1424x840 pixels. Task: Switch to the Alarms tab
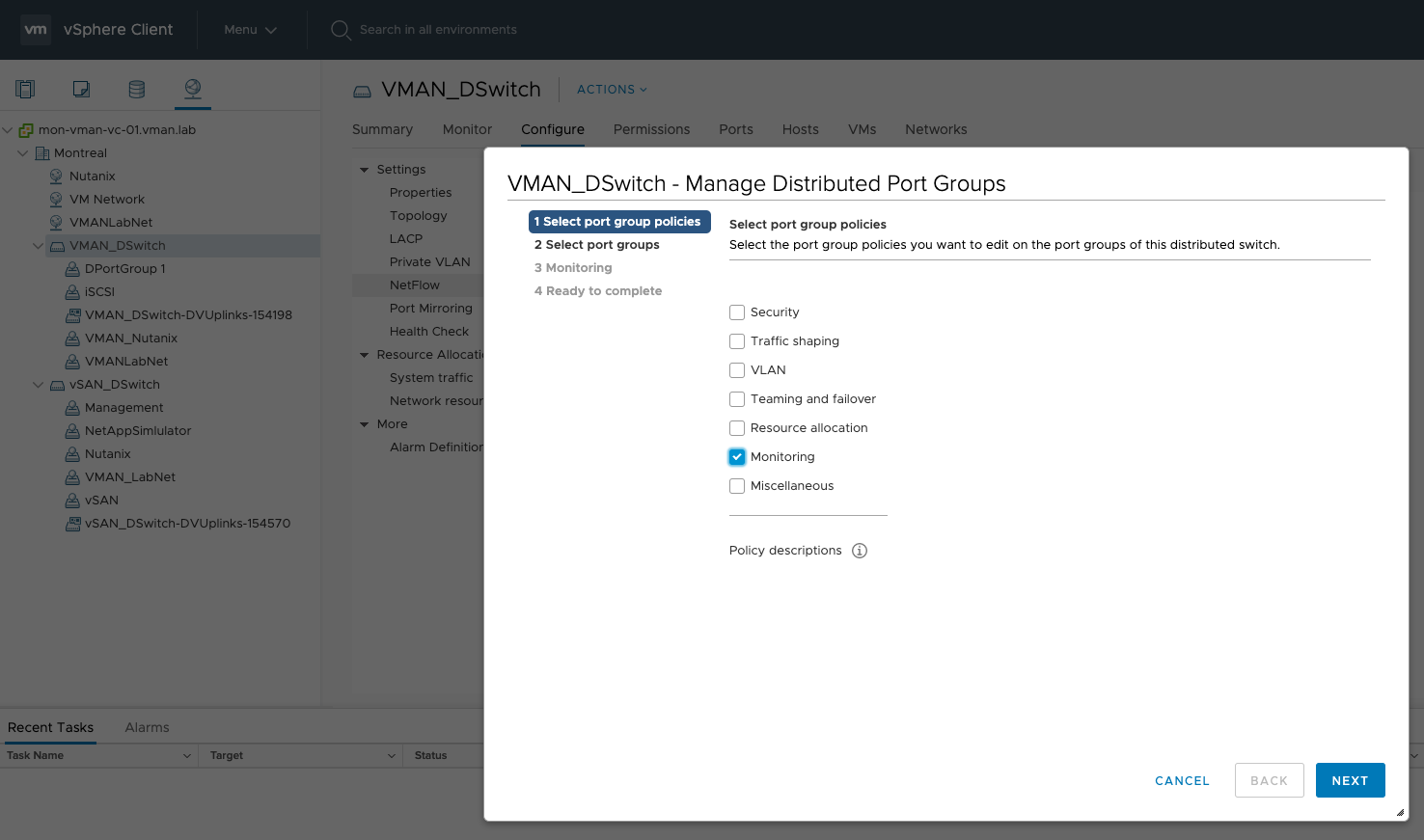(x=147, y=727)
